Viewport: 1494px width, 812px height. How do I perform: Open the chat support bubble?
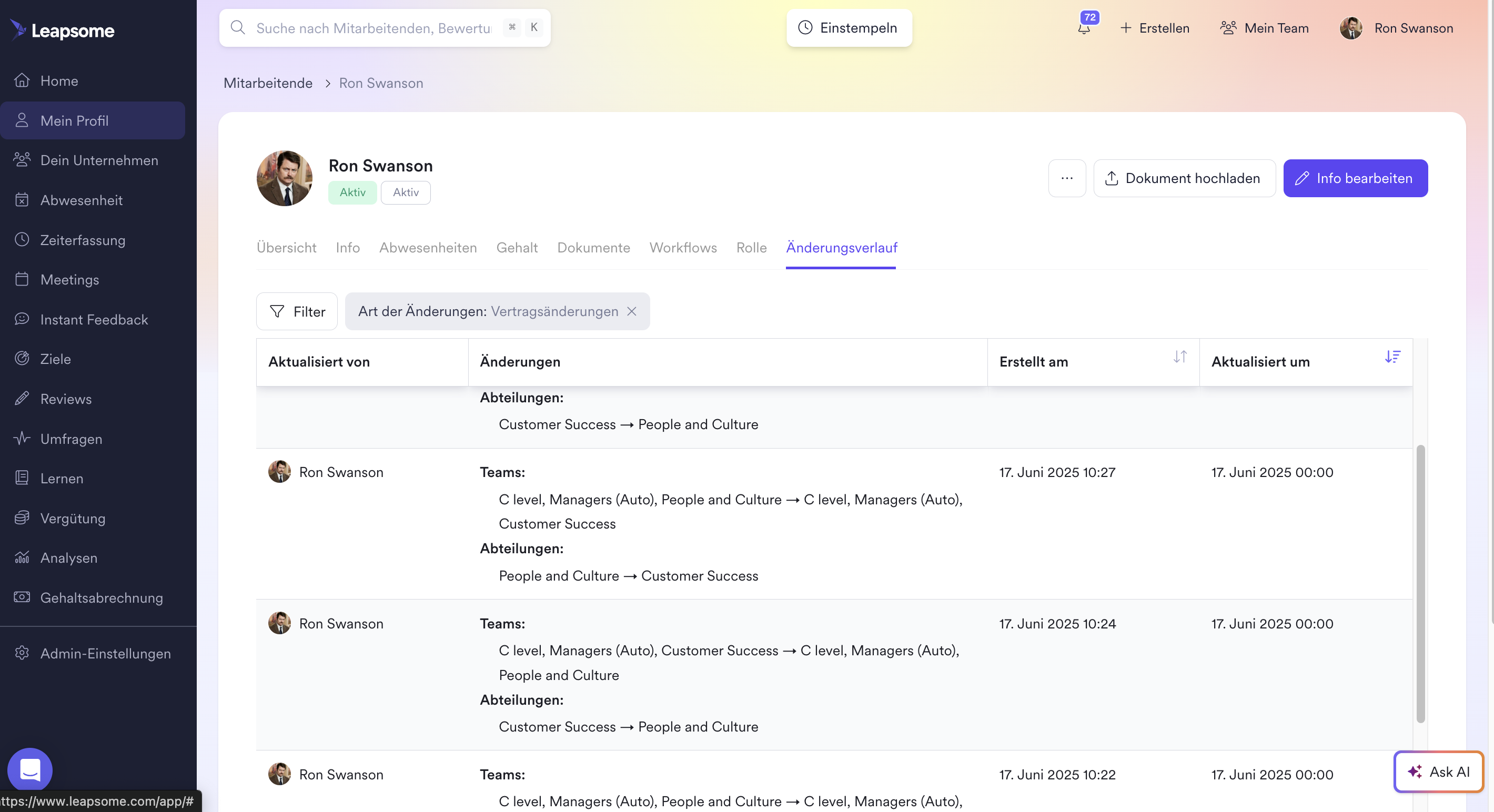(x=30, y=769)
